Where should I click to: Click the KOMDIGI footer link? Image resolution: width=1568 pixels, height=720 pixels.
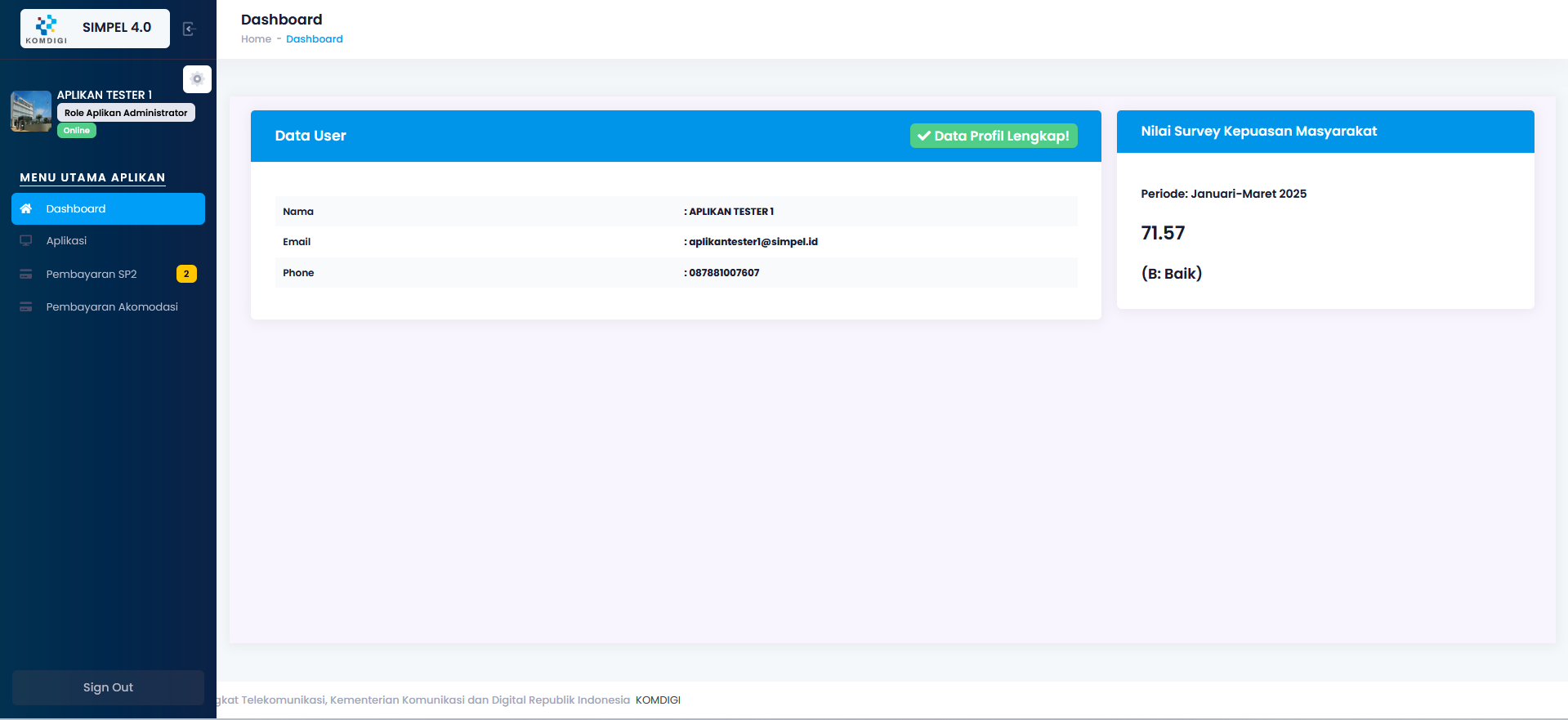coord(658,700)
